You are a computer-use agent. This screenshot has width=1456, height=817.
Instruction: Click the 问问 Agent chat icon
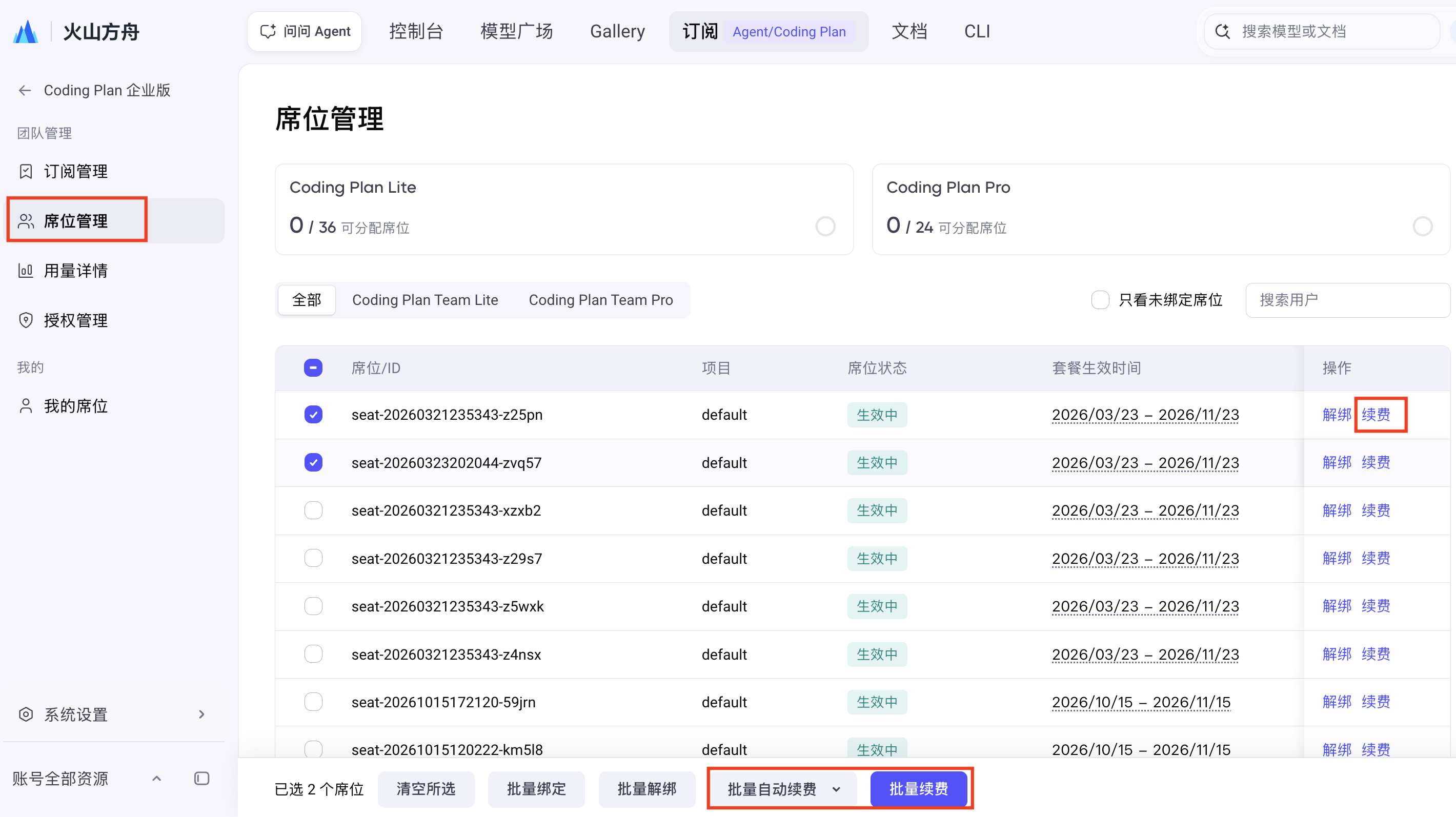point(267,32)
